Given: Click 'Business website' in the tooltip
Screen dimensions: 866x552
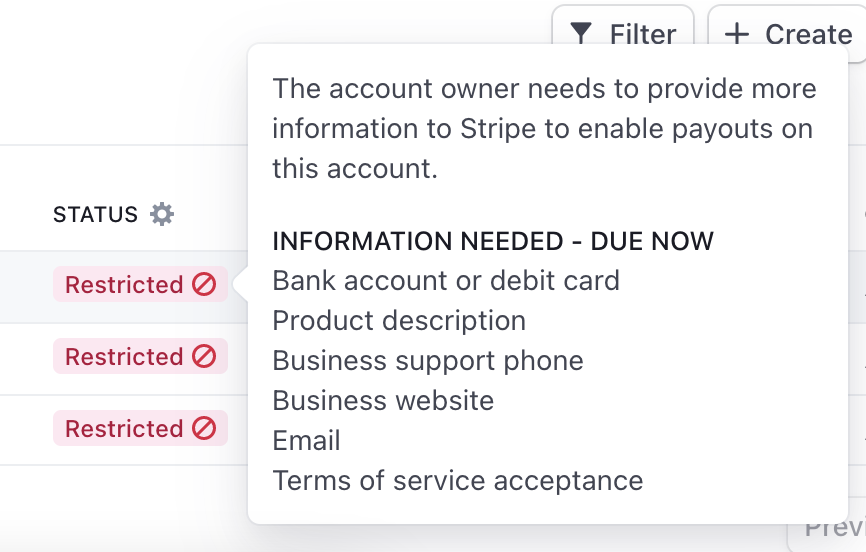Looking at the screenshot, I should click(x=383, y=401).
